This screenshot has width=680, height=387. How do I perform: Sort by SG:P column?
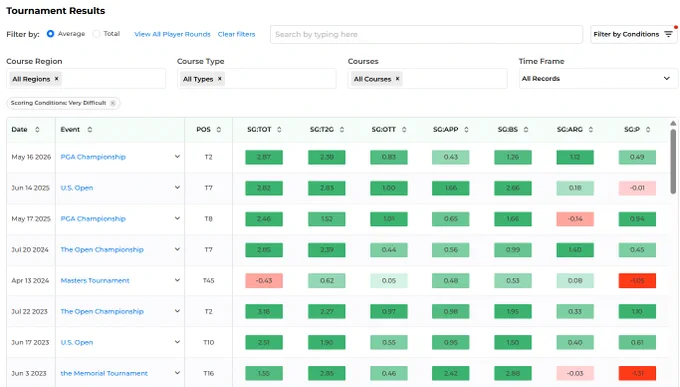(x=648, y=129)
